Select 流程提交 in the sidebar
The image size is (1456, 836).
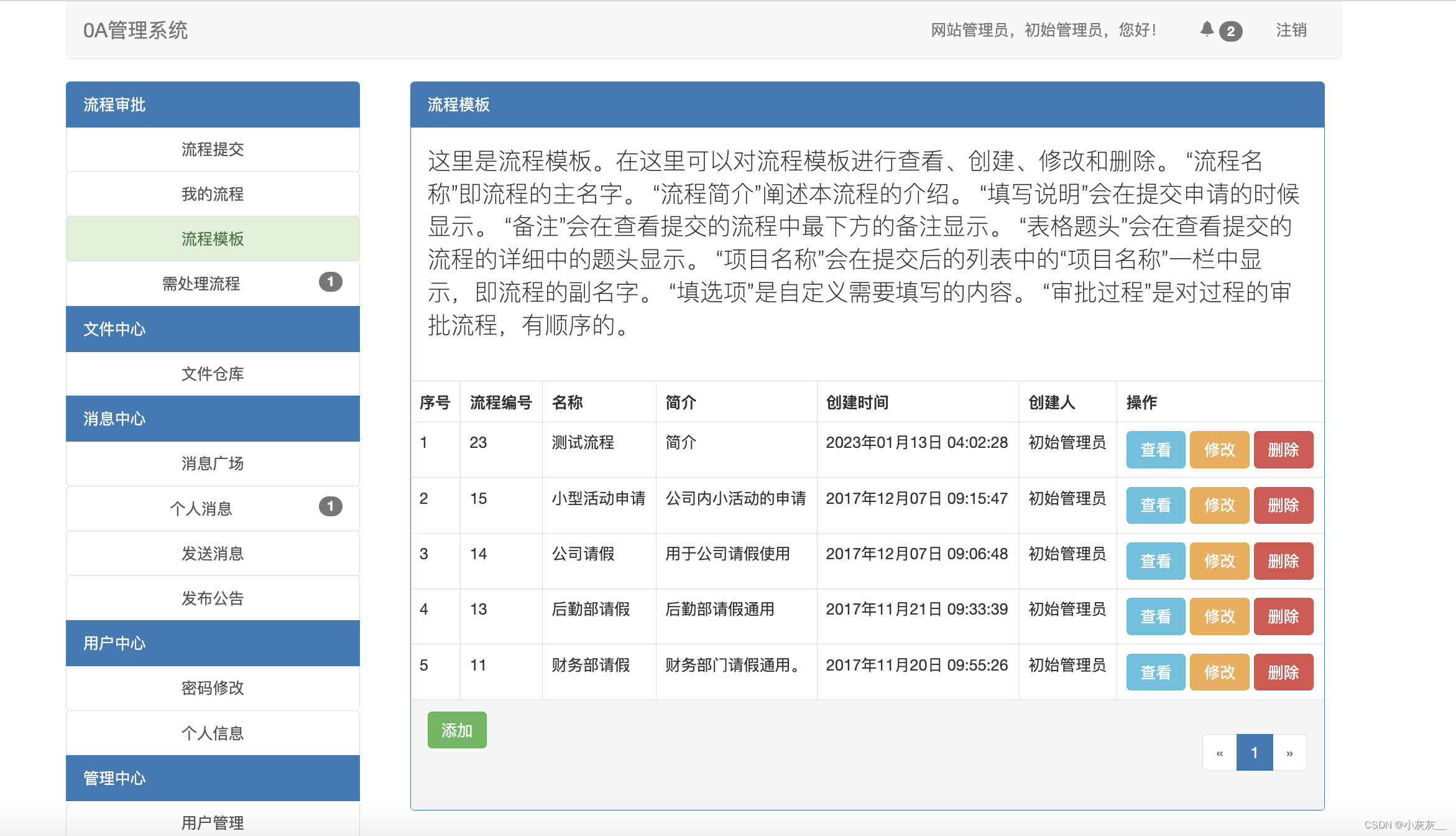click(x=212, y=149)
